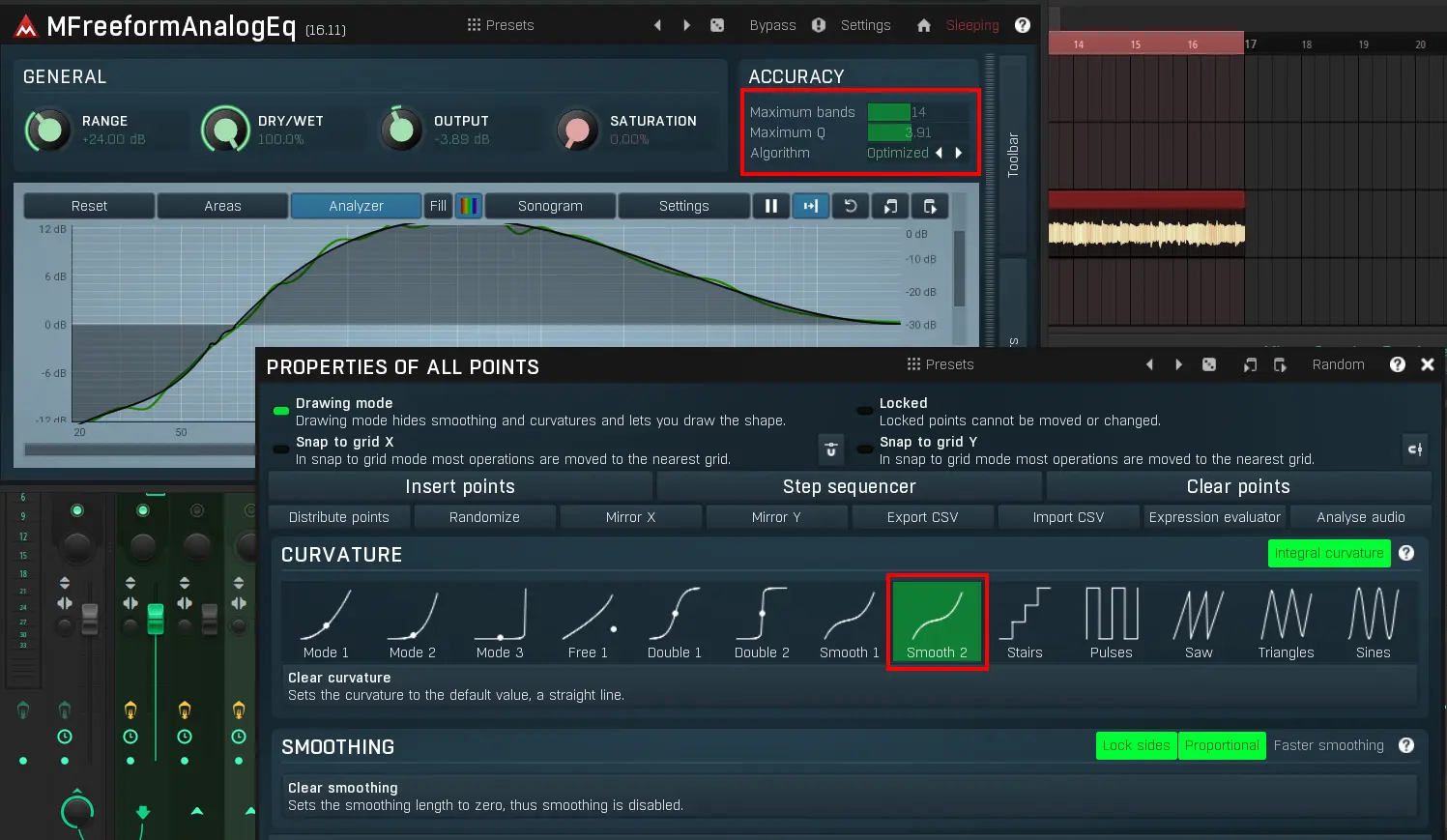Pick the Double 1 curvature icon
The height and width of the screenshot is (840, 1447).
pyautogui.click(x=675, y=623)
